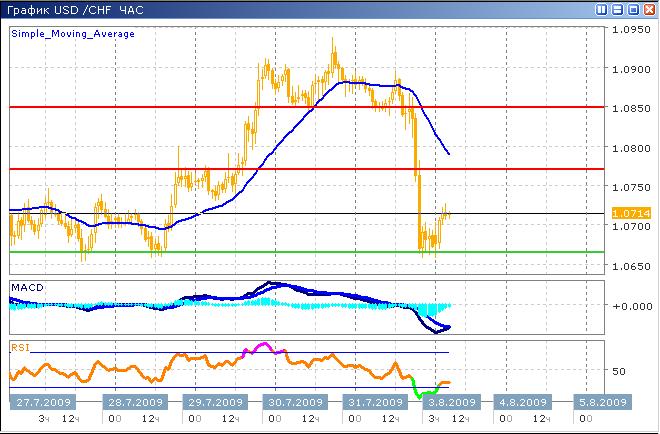Click the 1.0850 price axis label
This screenshot has height=434, width=660.
[631, 108]
